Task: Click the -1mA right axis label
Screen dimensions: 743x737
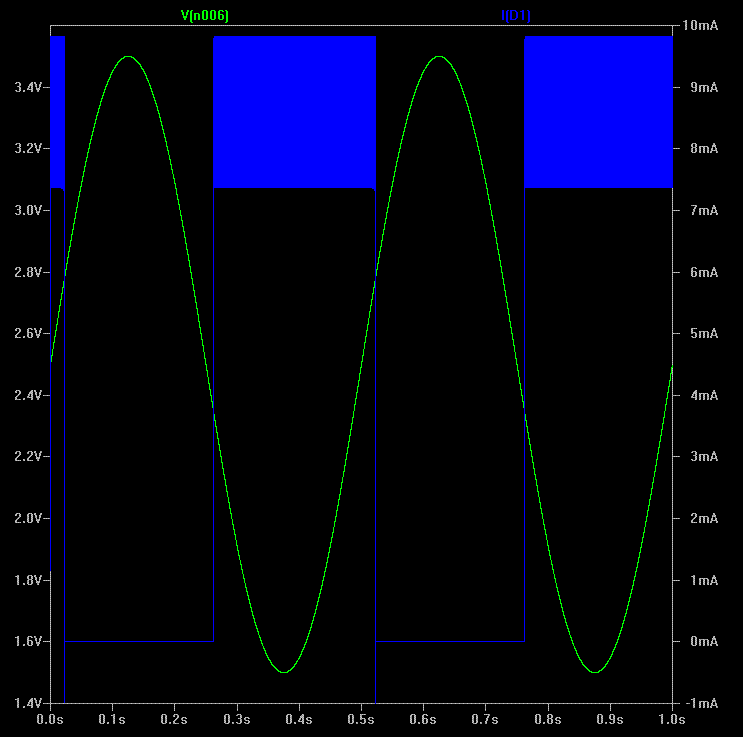Action: [701, 704]
